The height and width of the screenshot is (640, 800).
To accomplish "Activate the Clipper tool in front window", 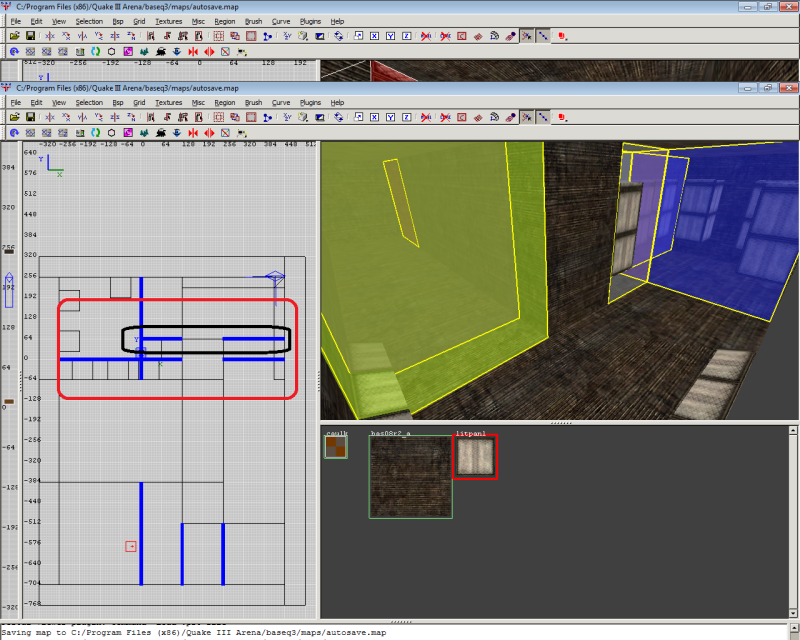I will 267,117.
